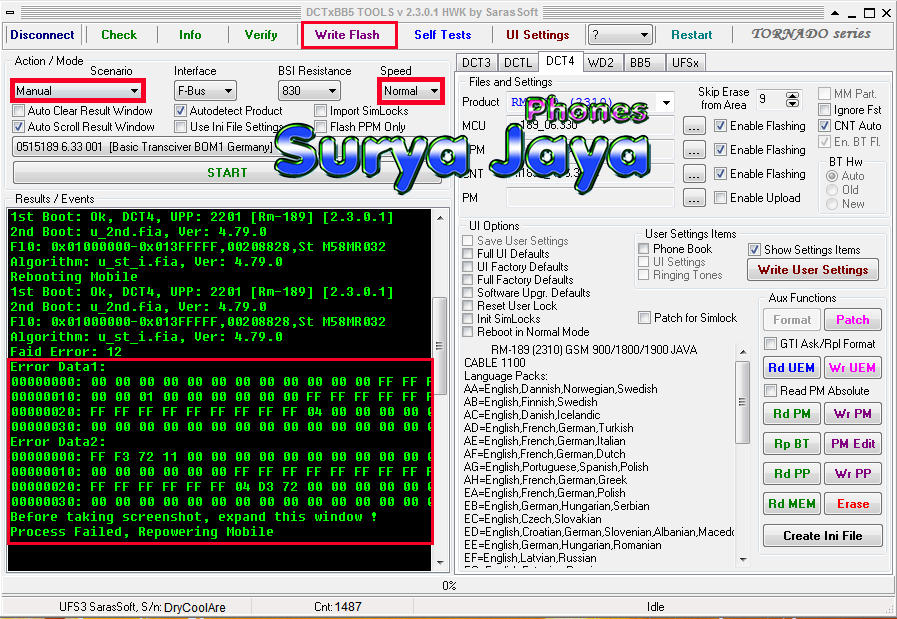Screen dimensions: 897x619
Task: Click the Disconnect button
Action: [x=42, y=35]
